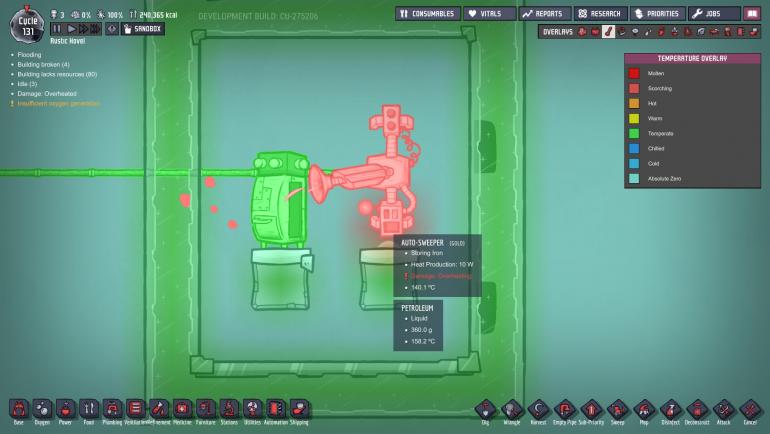Toggle the Sandbox mode button
This screenshot has height=434, width=770.
tap(142, 29)
